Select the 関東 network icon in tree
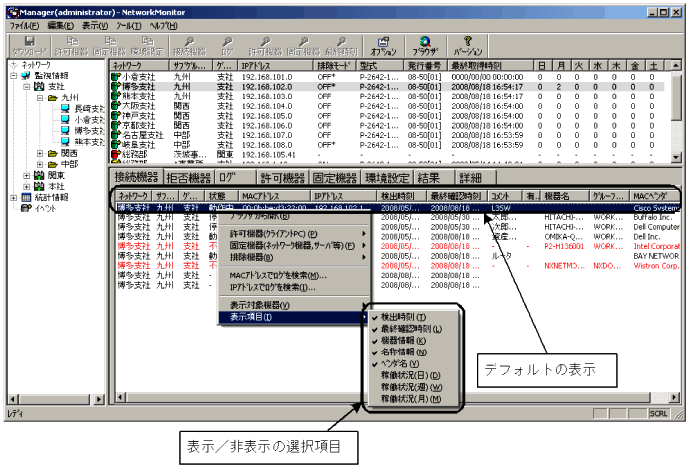 [x=39, y=175]
